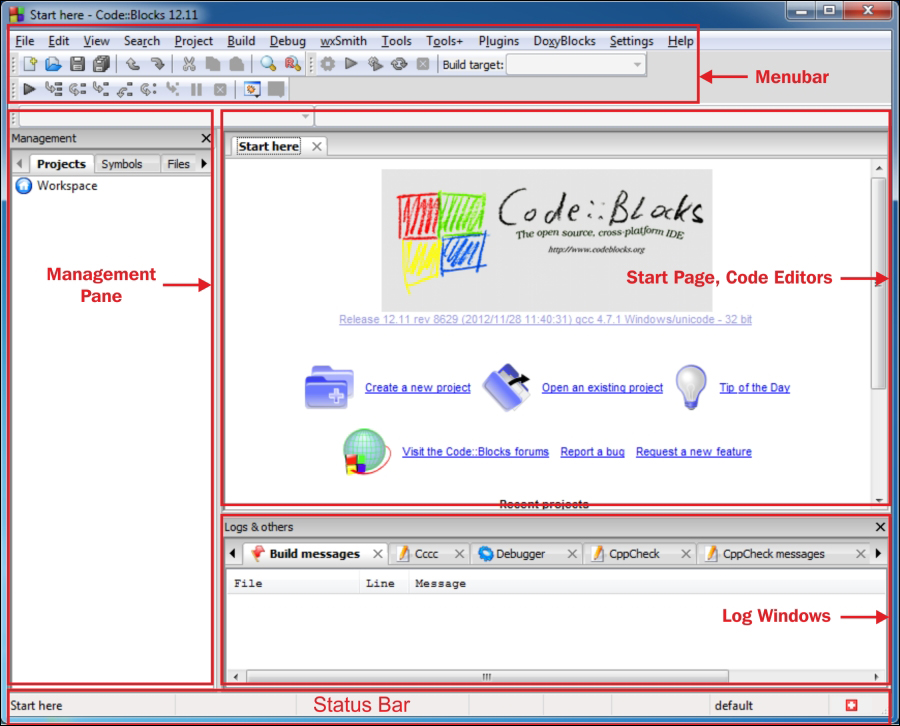Start debugging with the Debug/Continue icon
This screenshot has height=726, width=900.
pyautogui.click(x=29, y=89)
